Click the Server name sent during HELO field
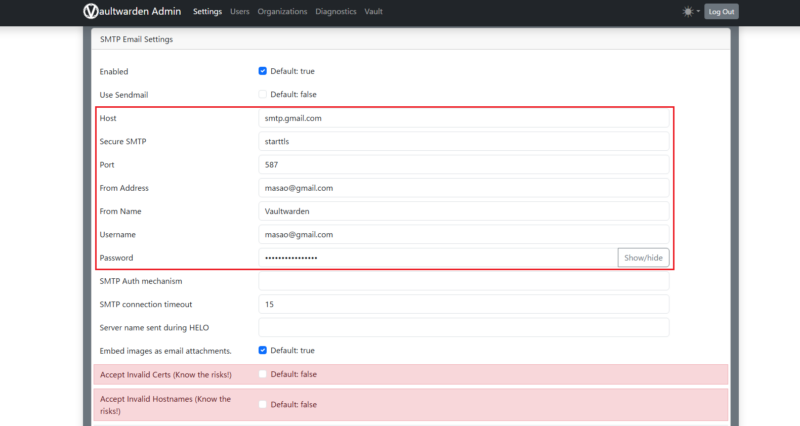This screenshot has width=800, height=426. 463,328
